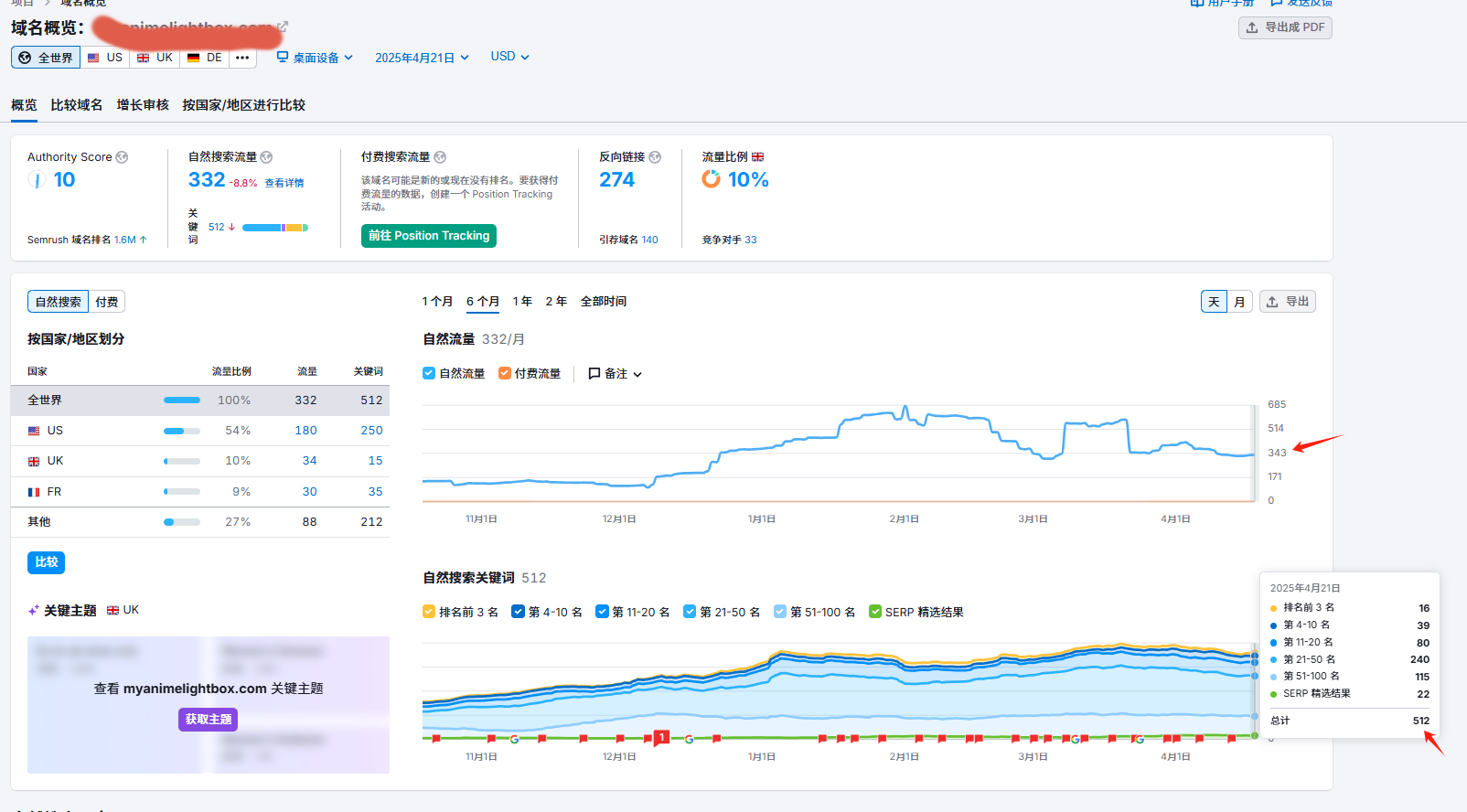Toggle SERP 精选结果 checkbox

[875, 612]
